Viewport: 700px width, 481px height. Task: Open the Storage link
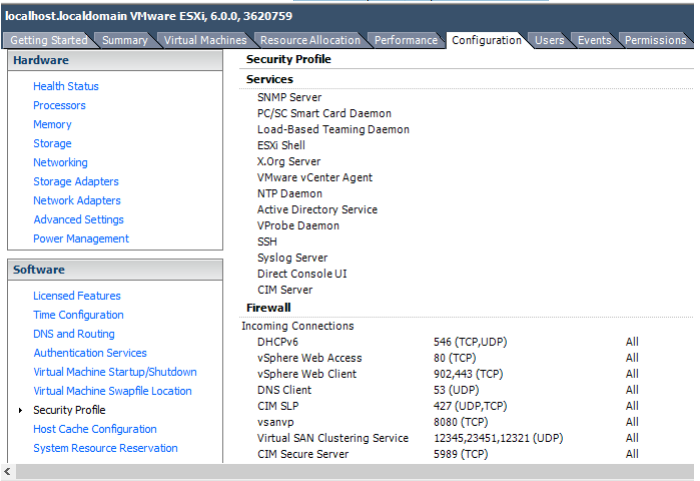[52, 143]
